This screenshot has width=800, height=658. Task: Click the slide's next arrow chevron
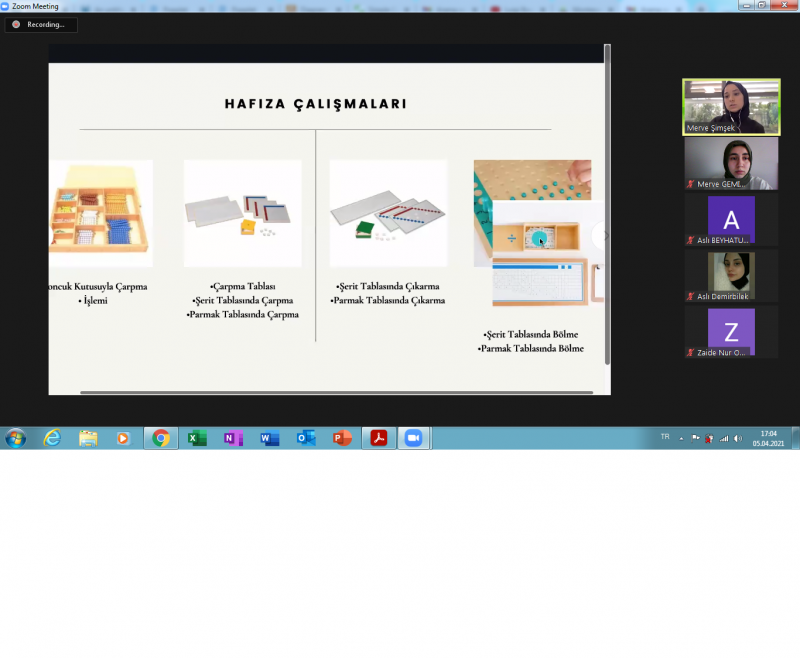601,236
